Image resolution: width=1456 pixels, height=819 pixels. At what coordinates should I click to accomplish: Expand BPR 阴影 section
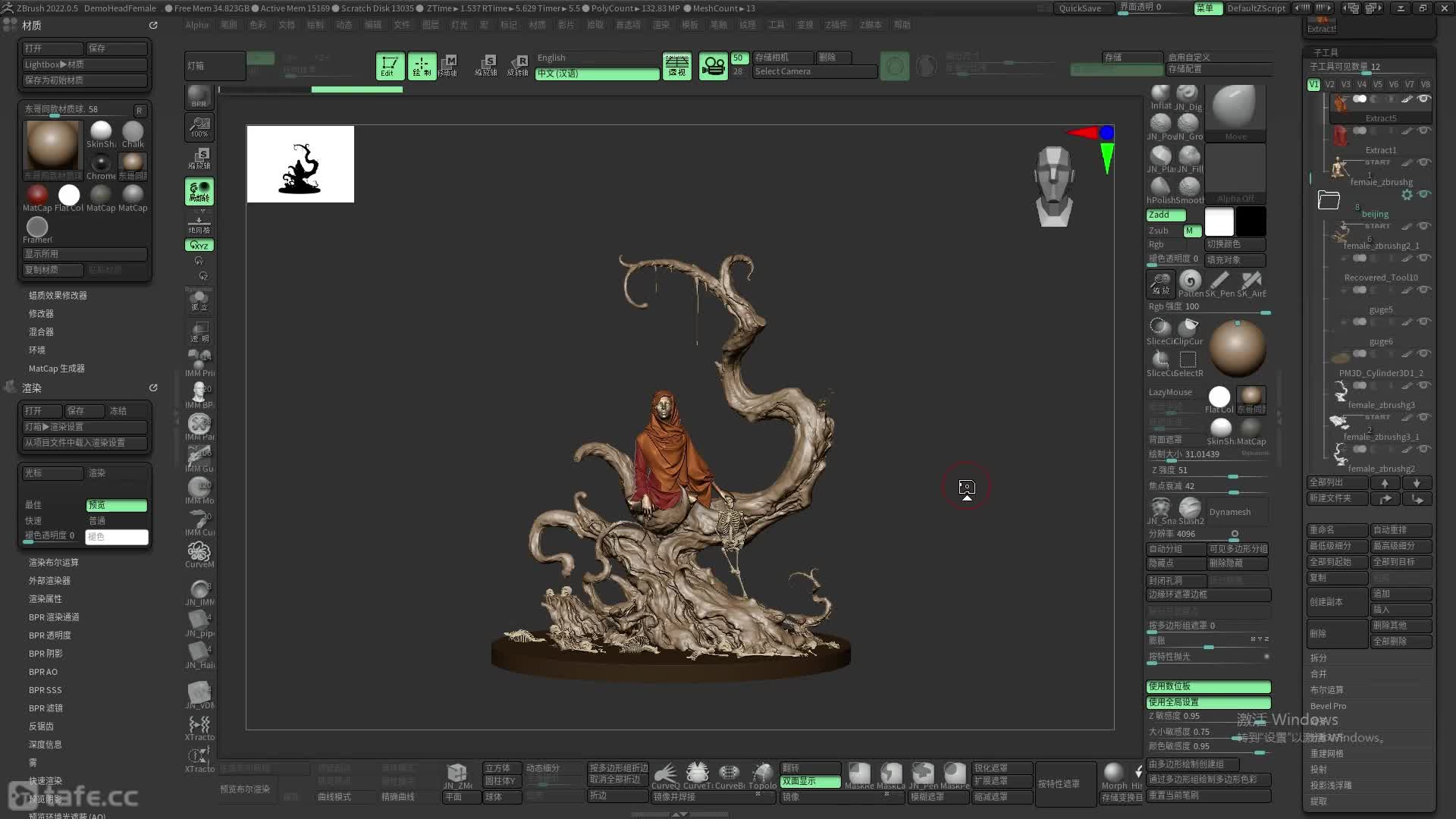click(x=45, y=653)
